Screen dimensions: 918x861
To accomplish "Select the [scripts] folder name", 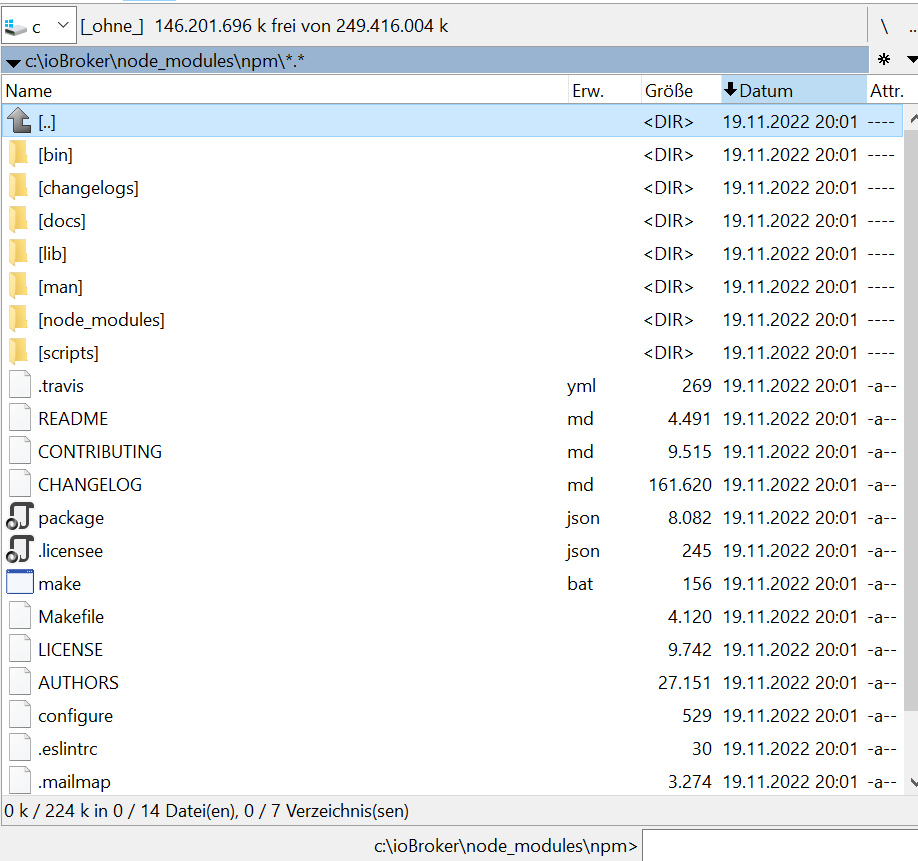I will [x=68, y=353].
